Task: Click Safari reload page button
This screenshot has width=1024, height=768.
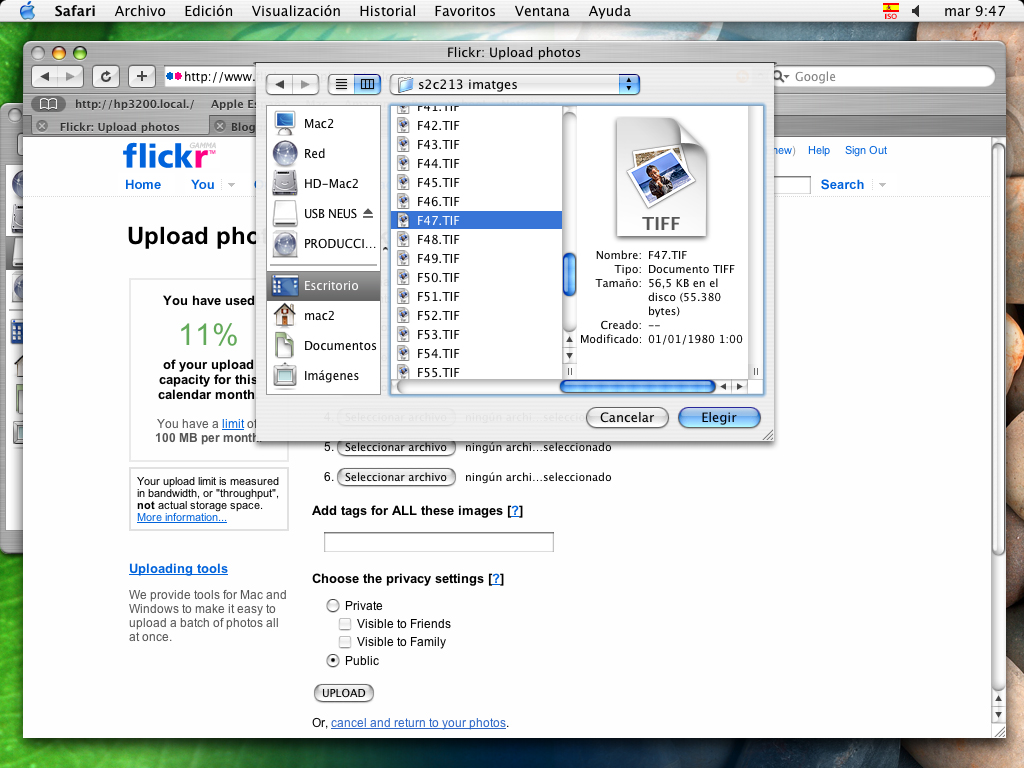Action: (x=105, y=76)
